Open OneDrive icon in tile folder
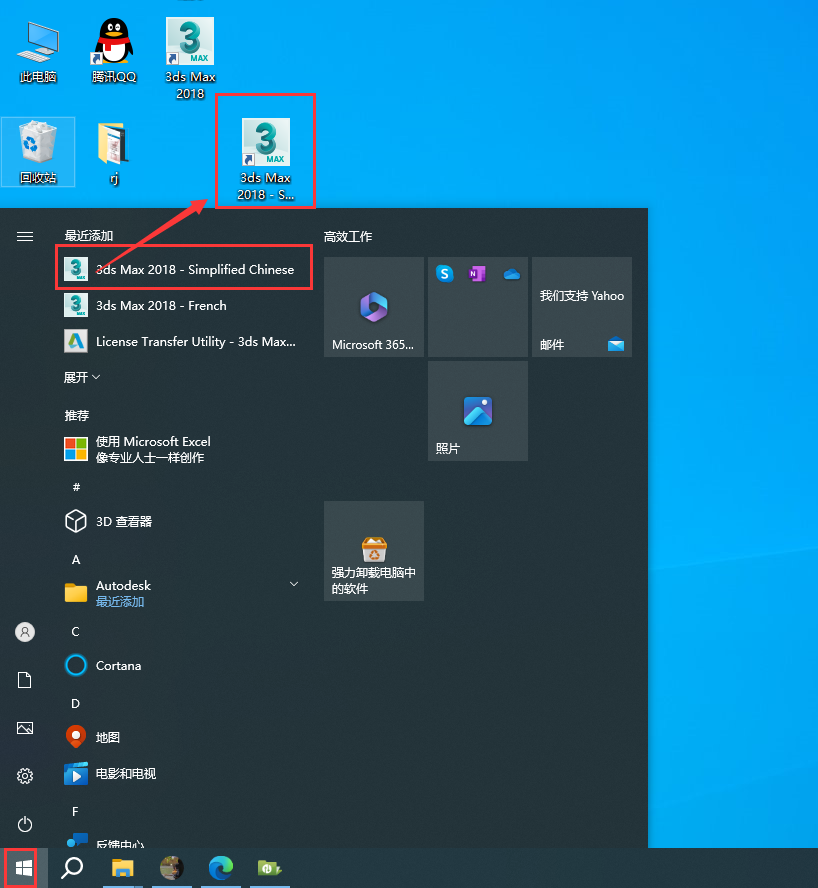The image size is (818, 888). (x=512, y=274)
